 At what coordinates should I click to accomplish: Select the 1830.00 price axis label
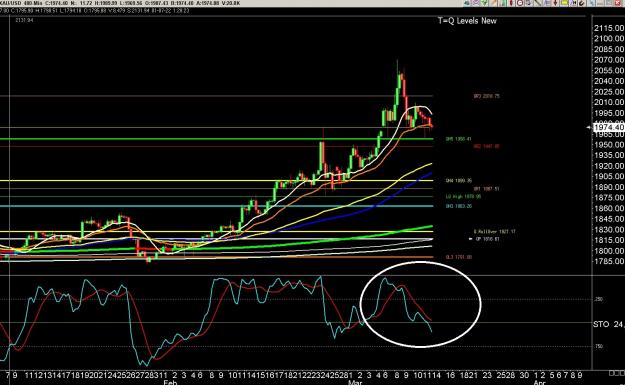pos(609,230)
